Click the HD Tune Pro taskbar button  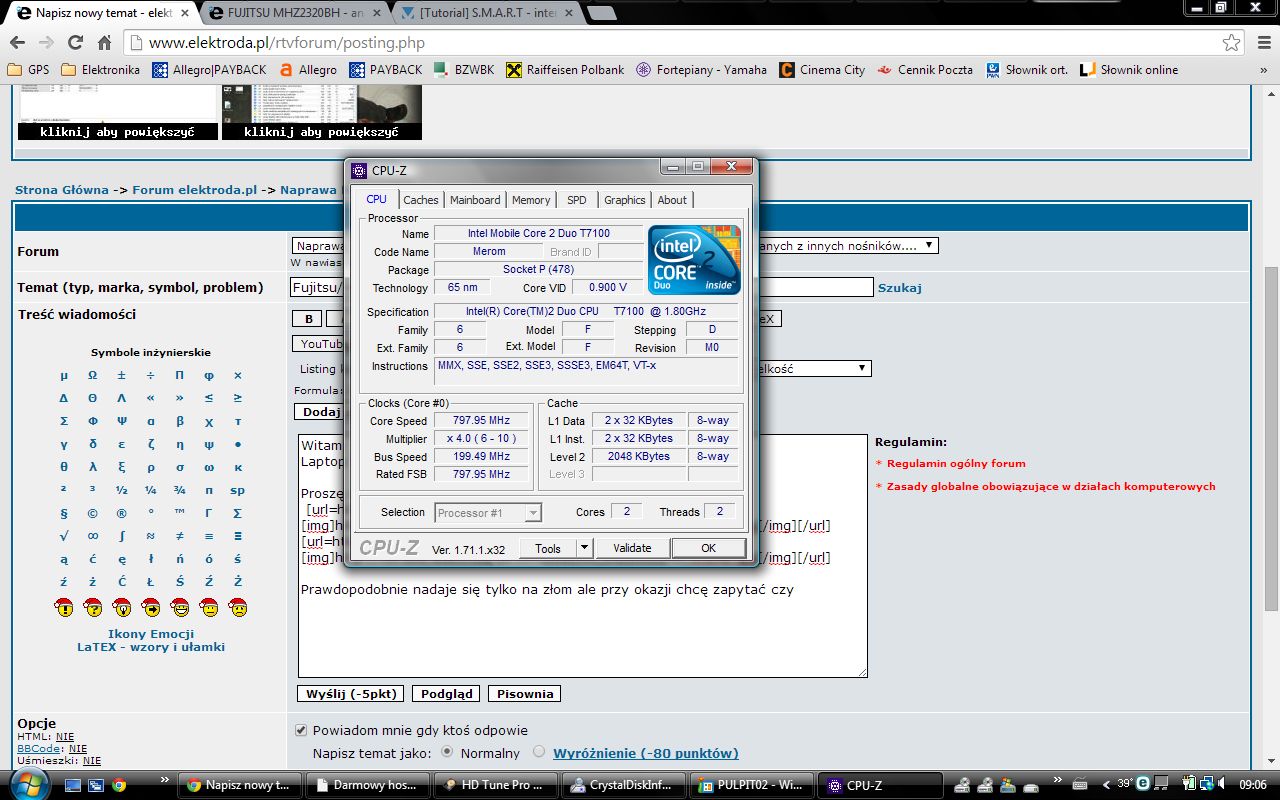[496, 785]
